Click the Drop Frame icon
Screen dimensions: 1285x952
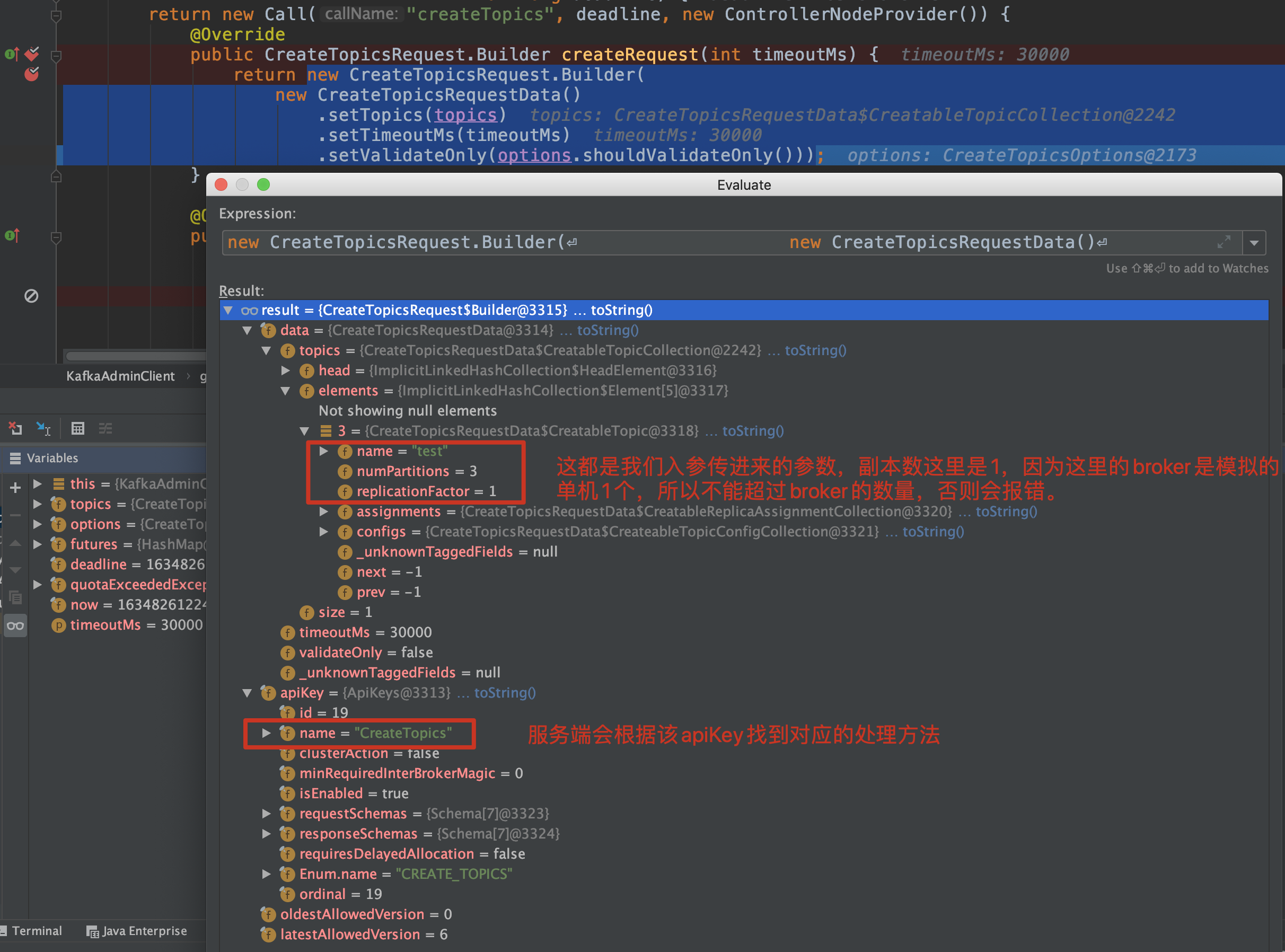15,428
